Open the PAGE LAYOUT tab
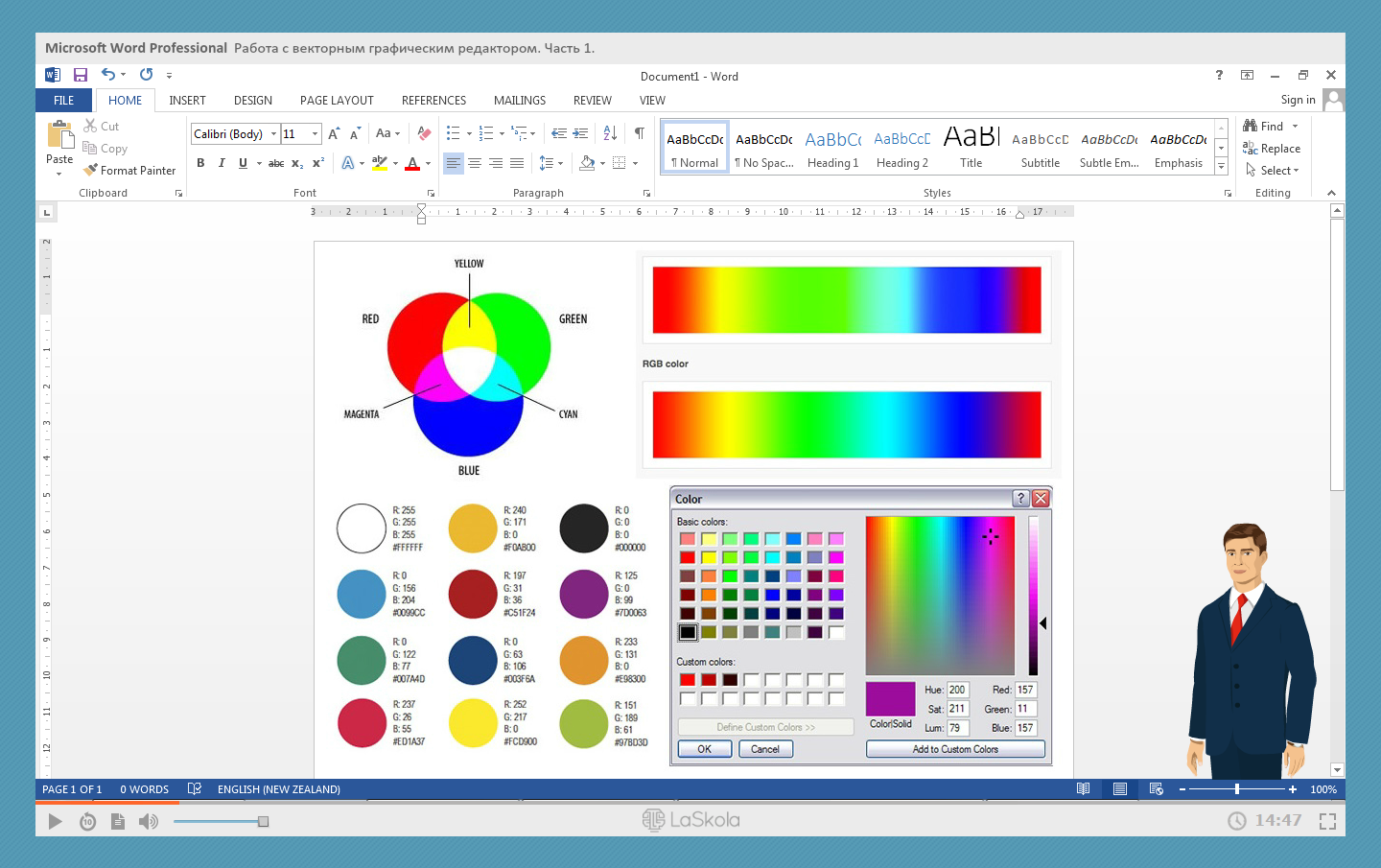The image size is (1381, 868). point(337,101)
